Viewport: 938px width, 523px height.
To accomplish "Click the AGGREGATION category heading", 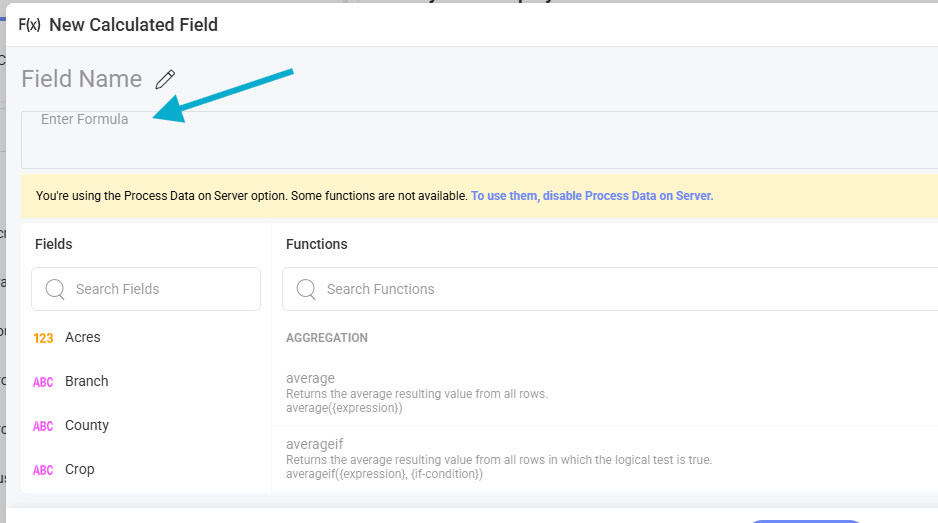I will click(327, 338).
